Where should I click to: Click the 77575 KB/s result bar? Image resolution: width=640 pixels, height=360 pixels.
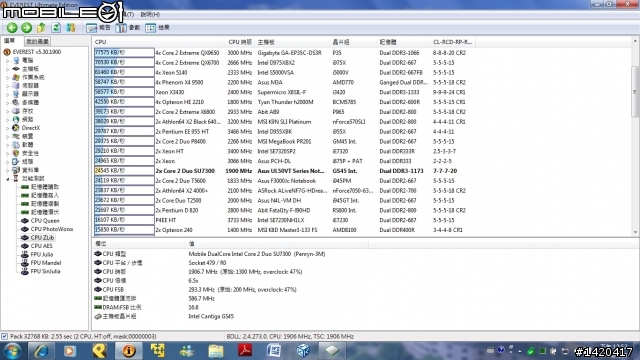(124, 53)
